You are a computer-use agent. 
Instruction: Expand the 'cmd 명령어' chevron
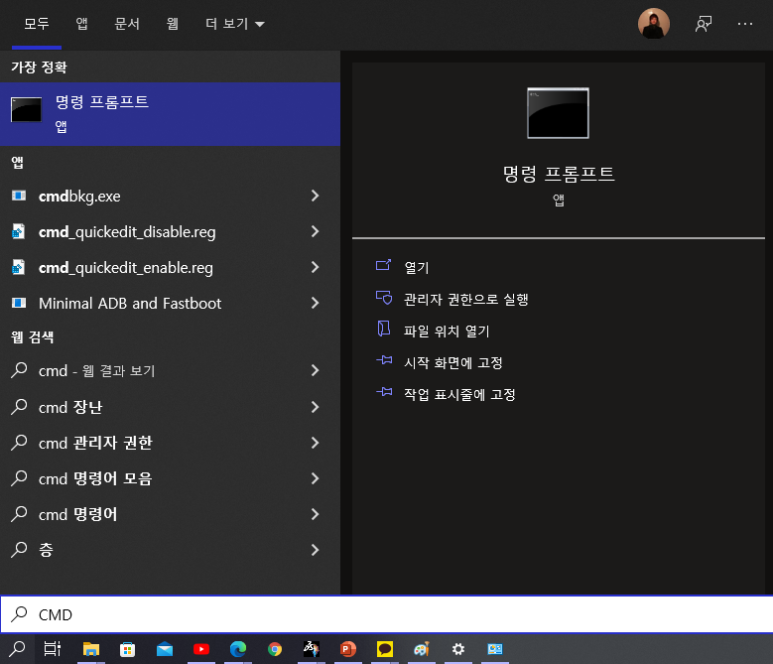pyautogui.click(x=315, y=514)
